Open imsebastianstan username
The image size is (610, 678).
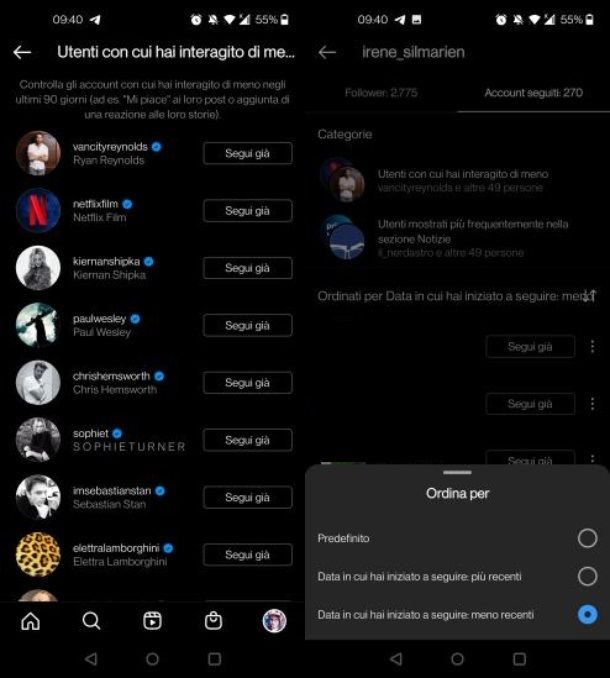(112, 491)
